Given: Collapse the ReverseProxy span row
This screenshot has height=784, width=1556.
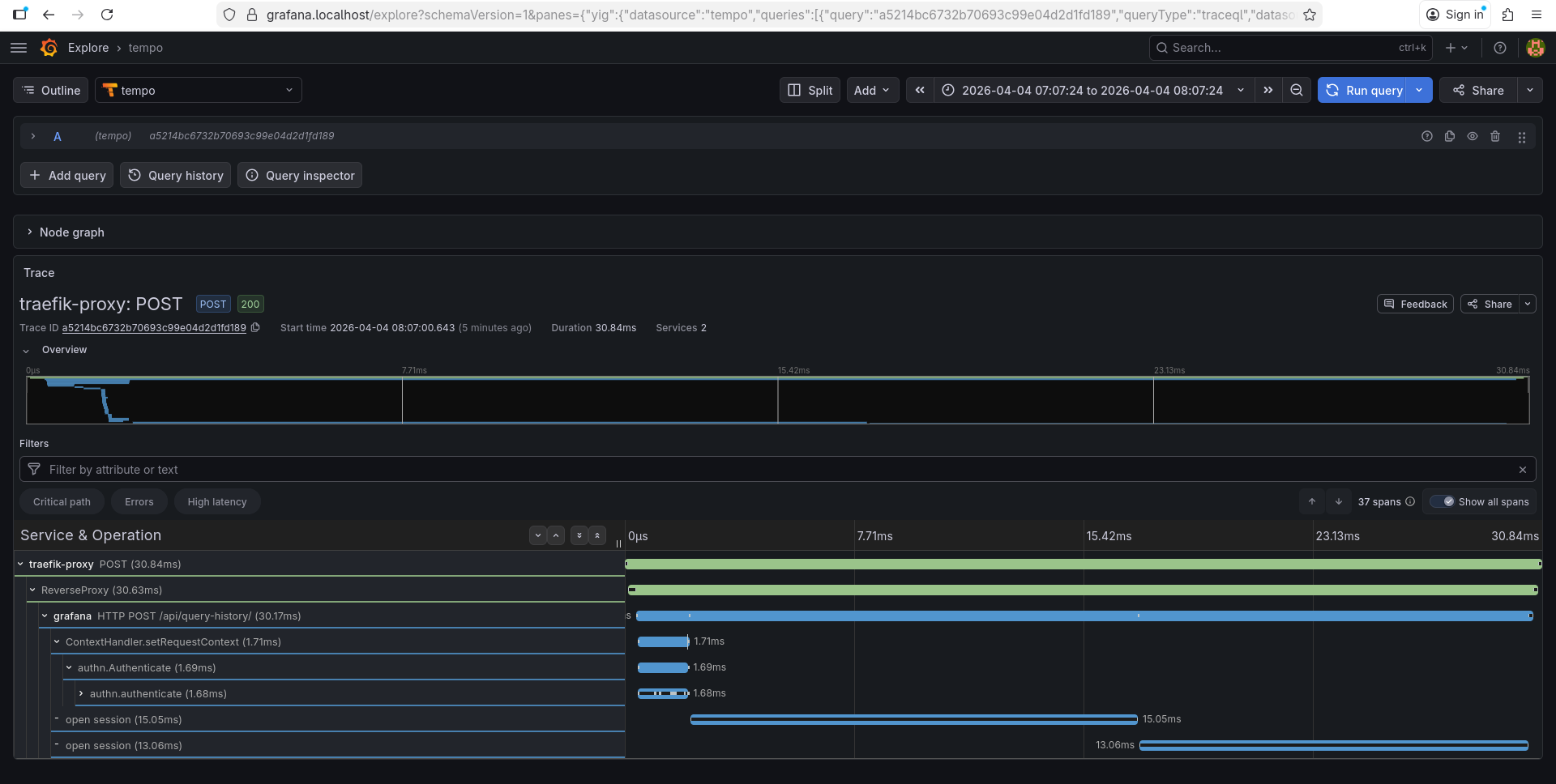Looking at the screenshot, I should (32, 590).
